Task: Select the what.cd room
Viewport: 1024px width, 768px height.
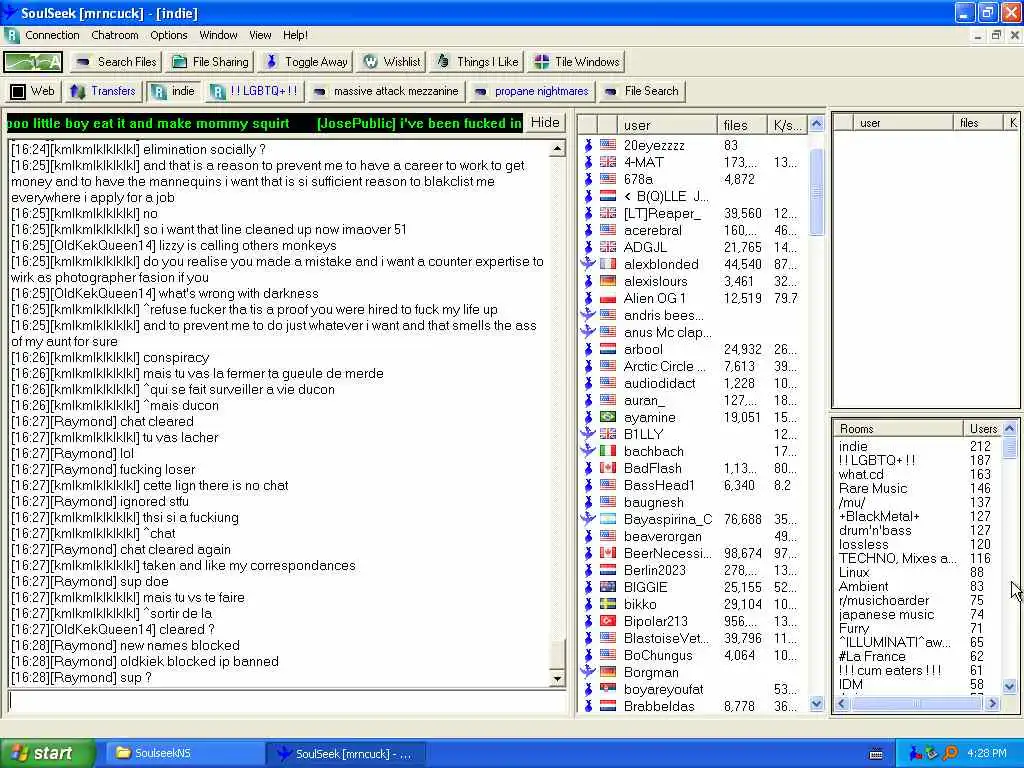Action: 861,474
